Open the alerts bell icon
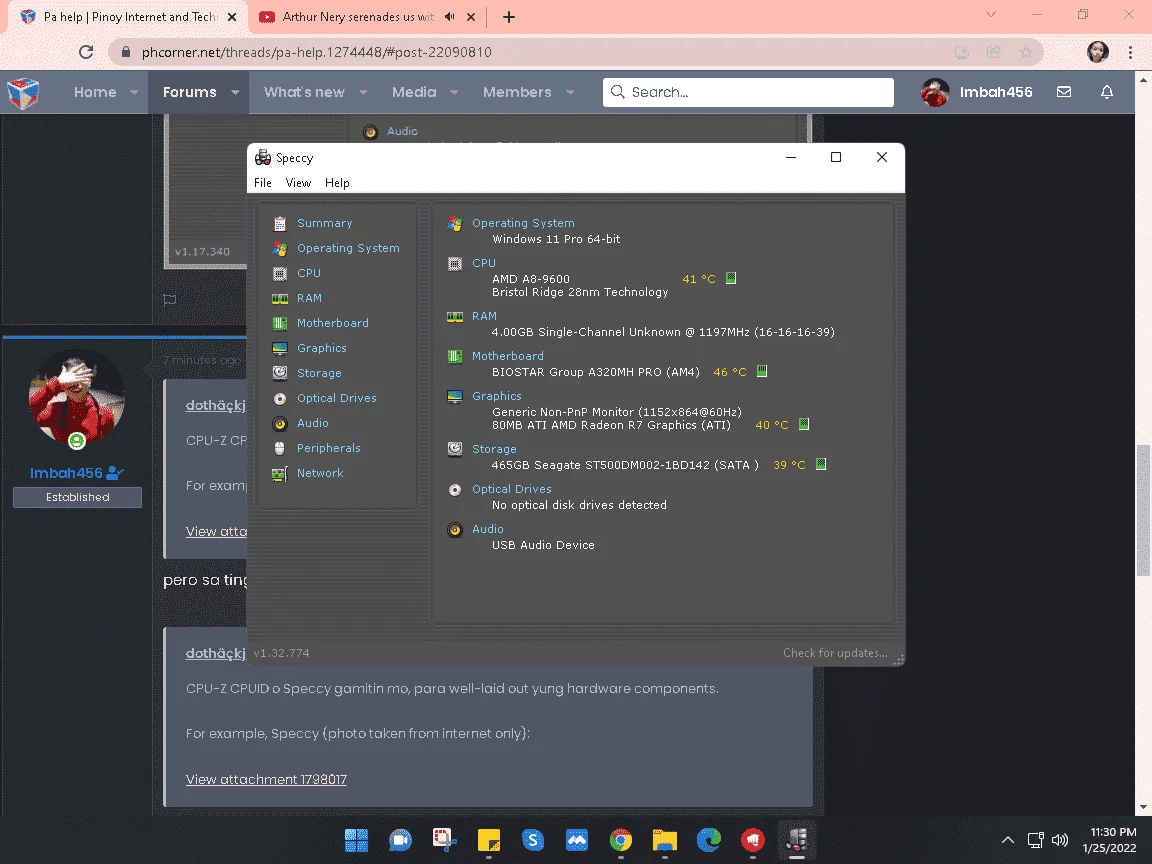 [1106, 92]
